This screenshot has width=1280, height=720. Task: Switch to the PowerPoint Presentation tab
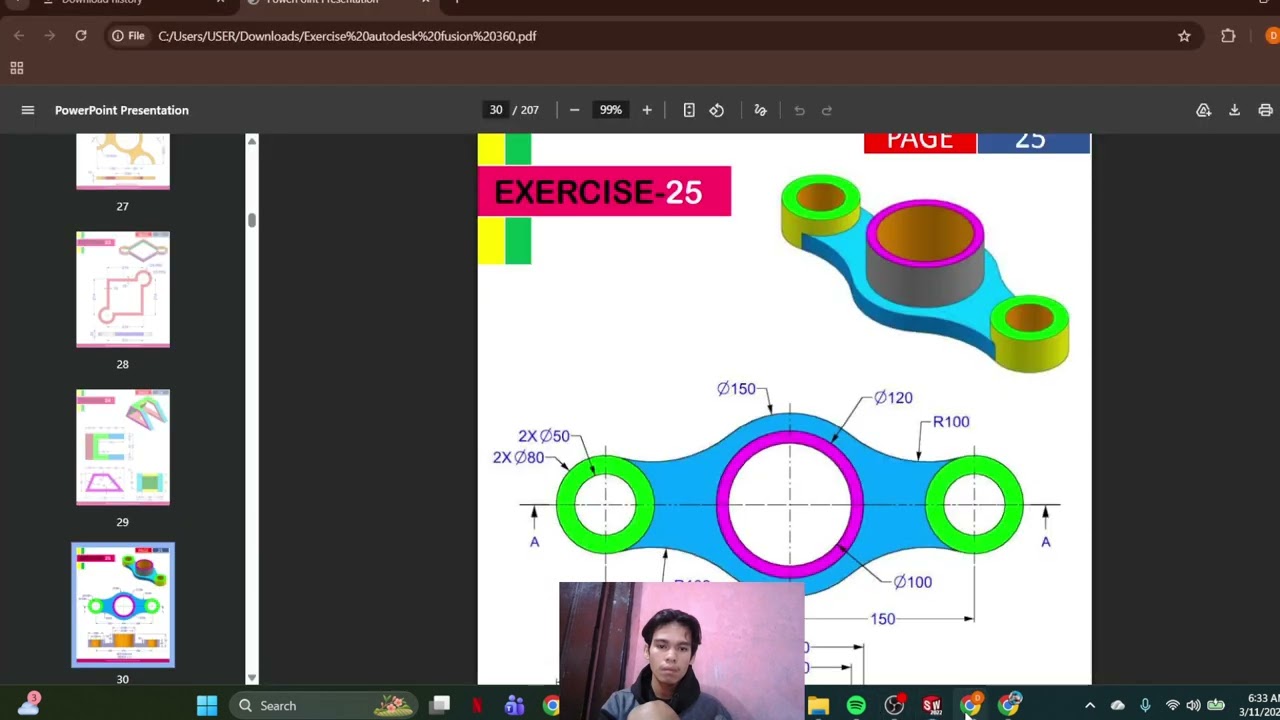pos(322,2)
